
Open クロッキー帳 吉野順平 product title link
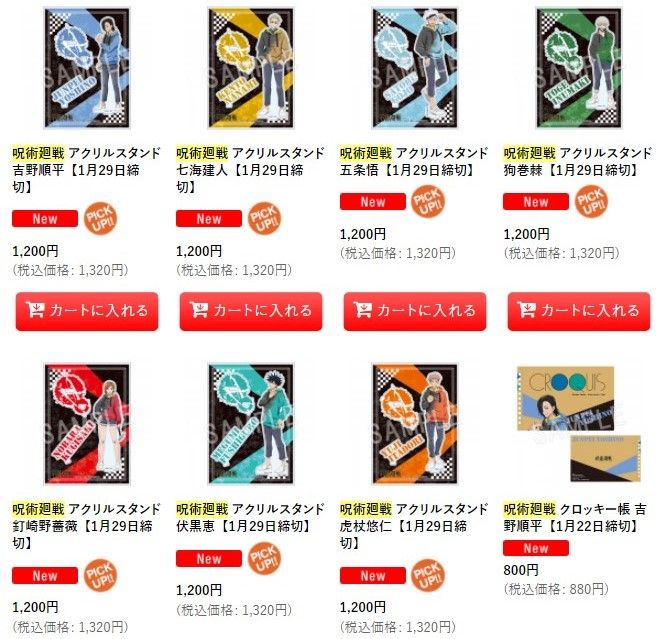[575, 517]
